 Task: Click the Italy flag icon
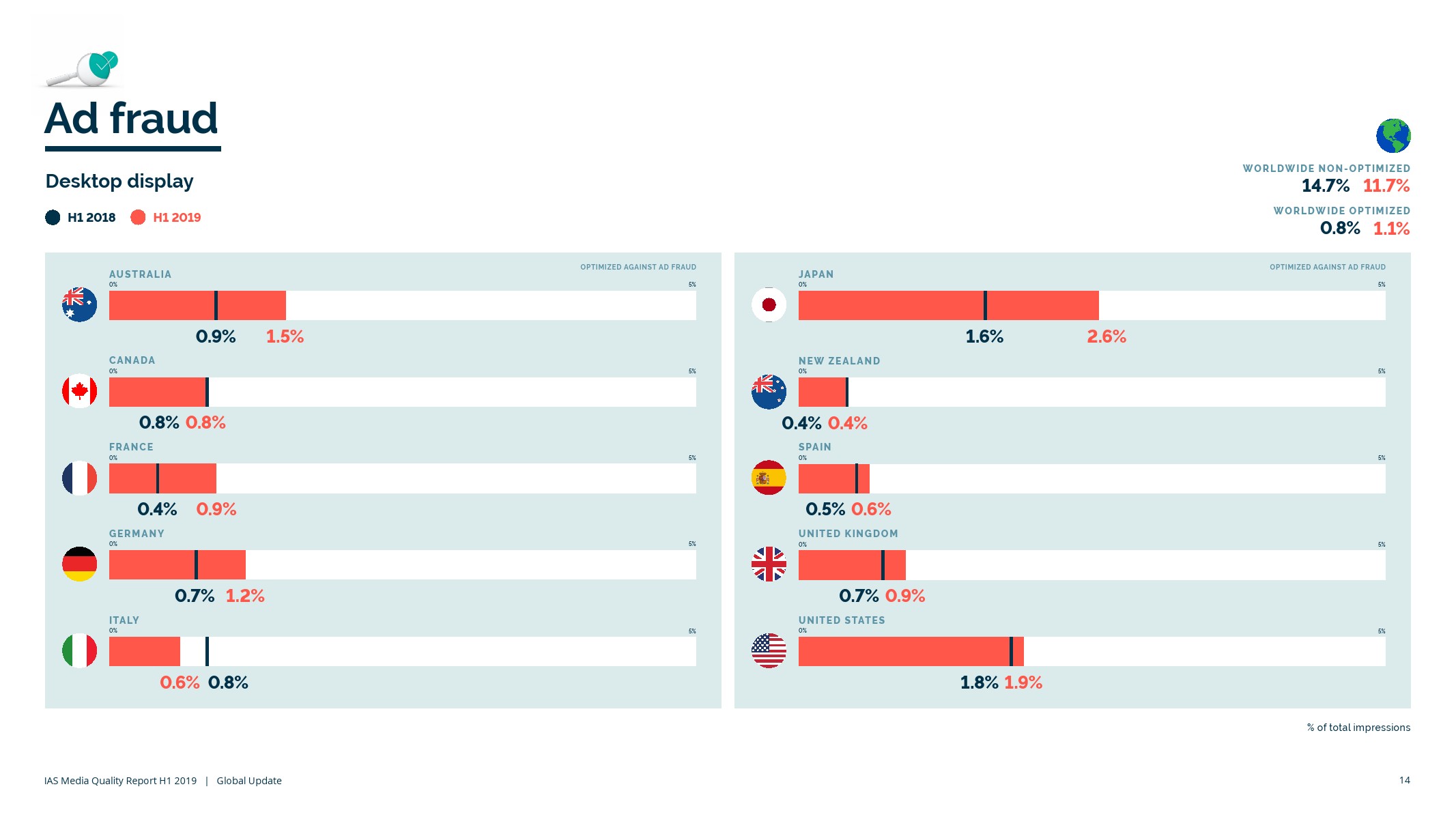tap(79, 650)
